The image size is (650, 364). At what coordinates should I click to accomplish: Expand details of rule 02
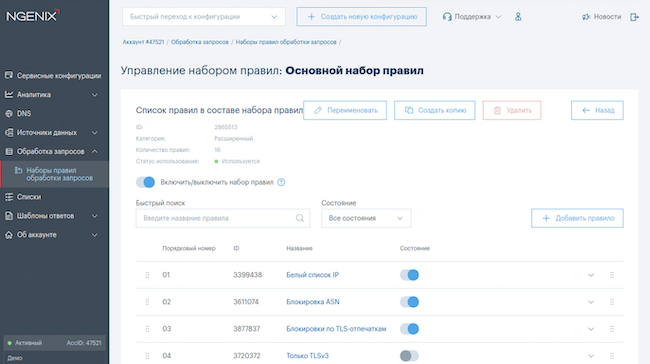pyautogui.click(x=591, y=302)
